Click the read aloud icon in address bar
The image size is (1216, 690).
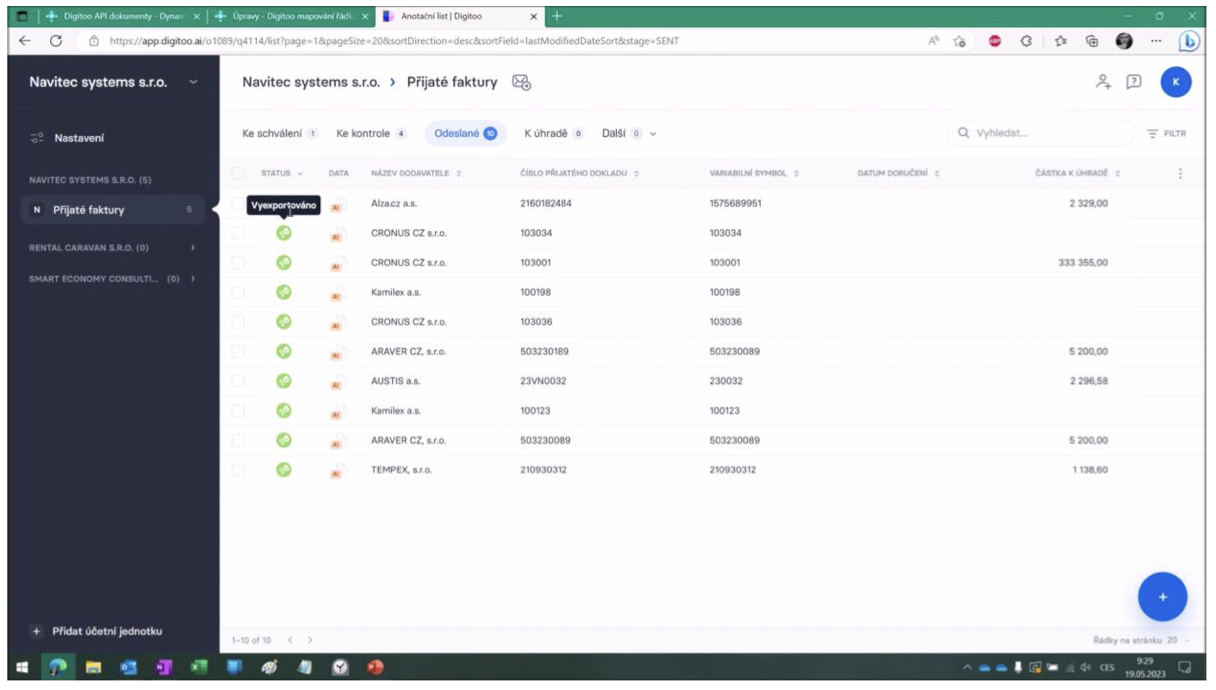point(934,41)
